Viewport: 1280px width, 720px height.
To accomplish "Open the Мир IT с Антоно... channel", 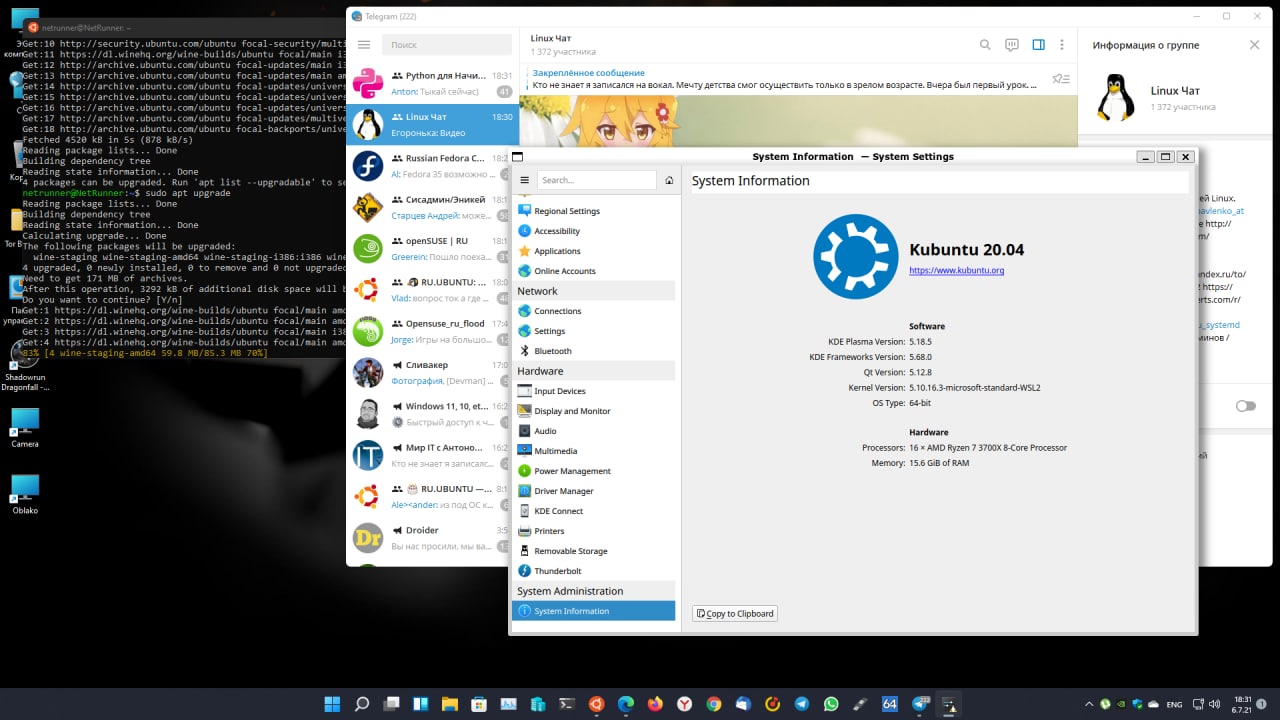I will pyautogui.click(x=432, y=455).
